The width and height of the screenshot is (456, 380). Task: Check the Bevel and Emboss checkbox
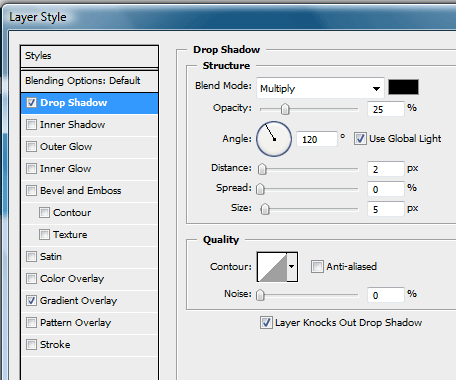31,191
